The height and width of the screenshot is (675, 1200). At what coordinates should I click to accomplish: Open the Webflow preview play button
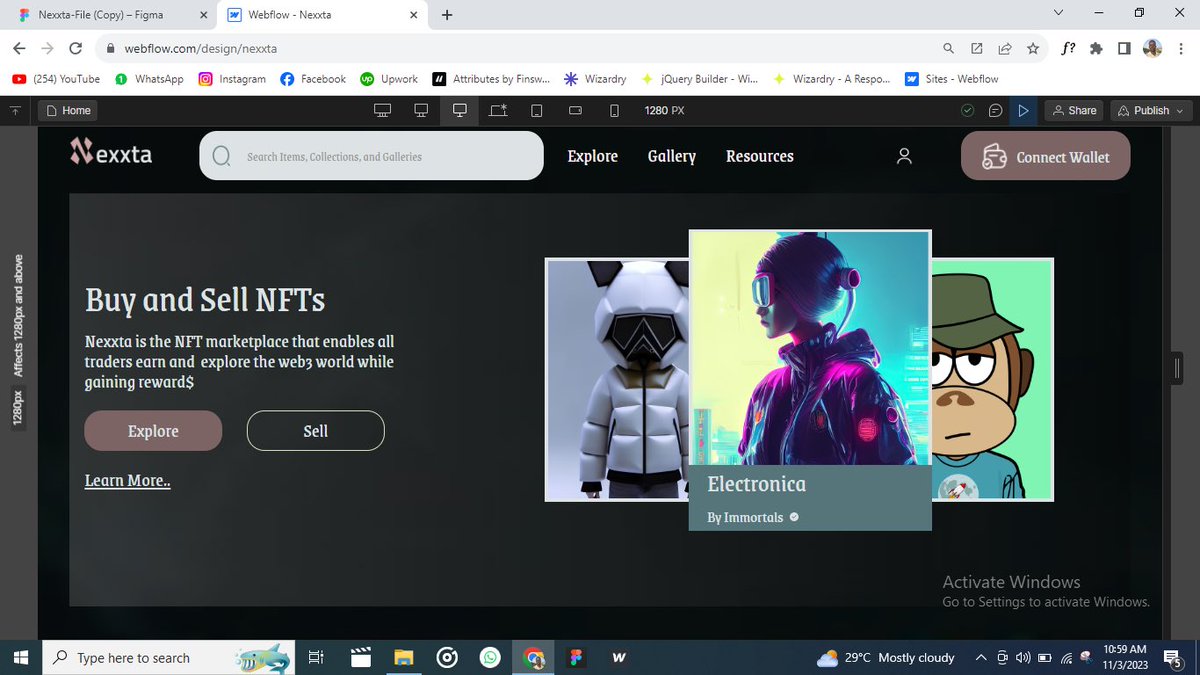pos(1023,110)
